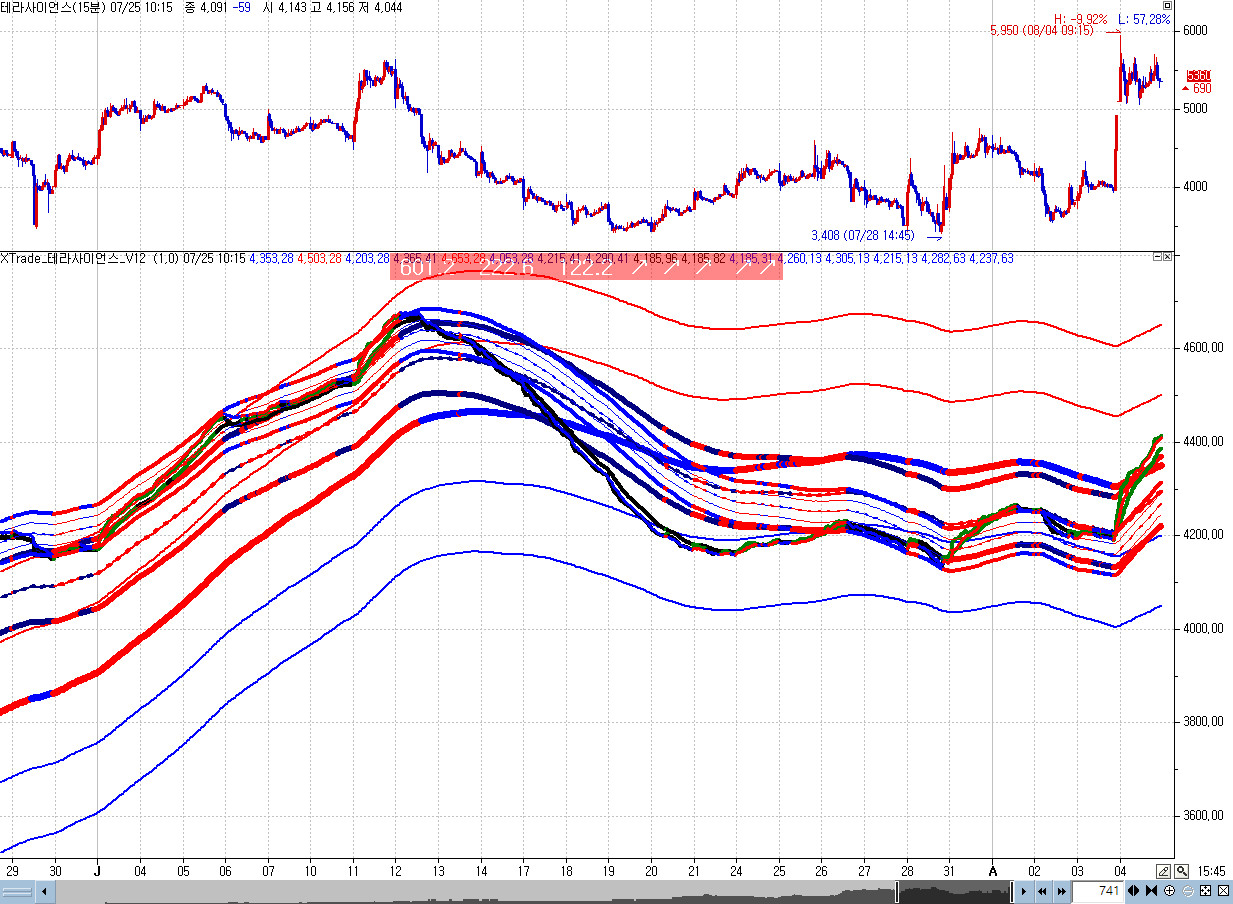The height and width of the screenshot is (904, 1233).
Task: Jump chart forward with double-right arrows
Action: click(1061, 891)
